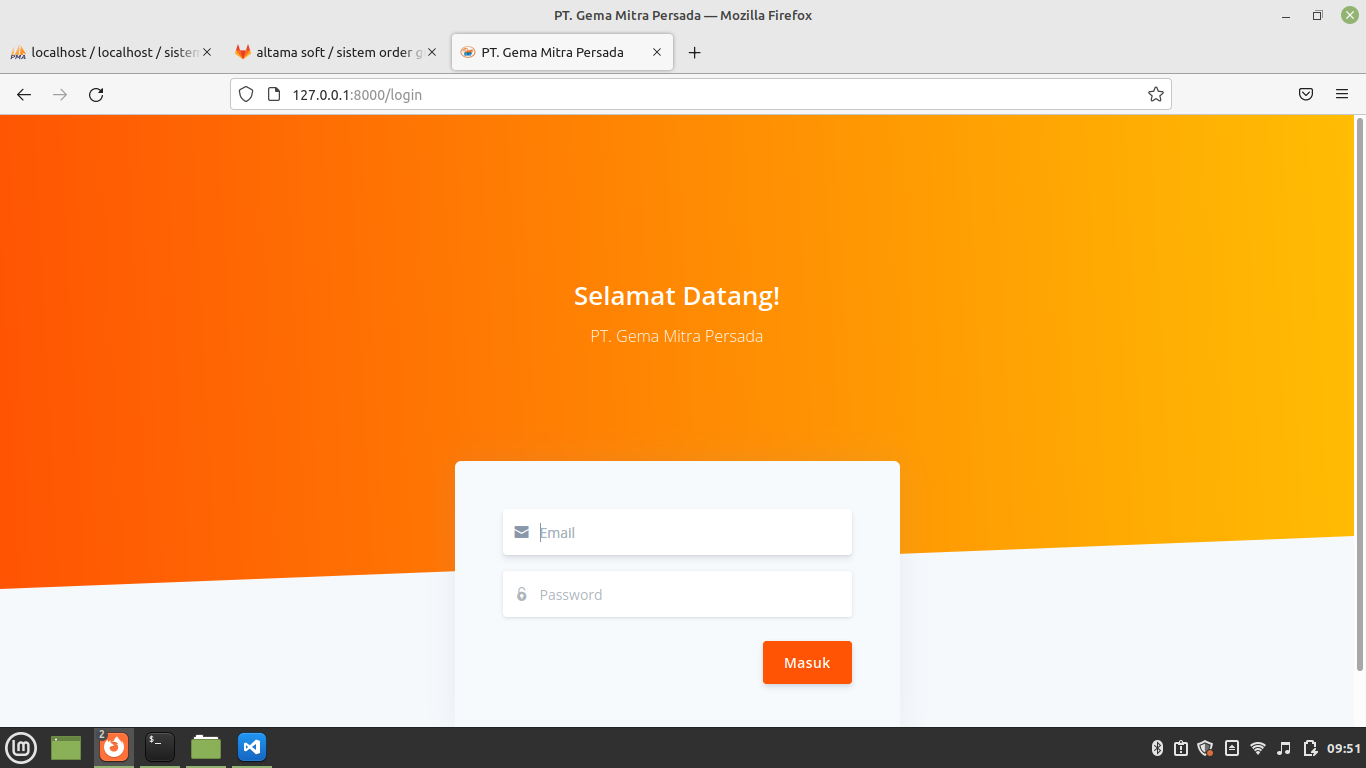Close the altama soft GitLab tab
Viewport: 1366px width, 768px height.
[432, 52]
